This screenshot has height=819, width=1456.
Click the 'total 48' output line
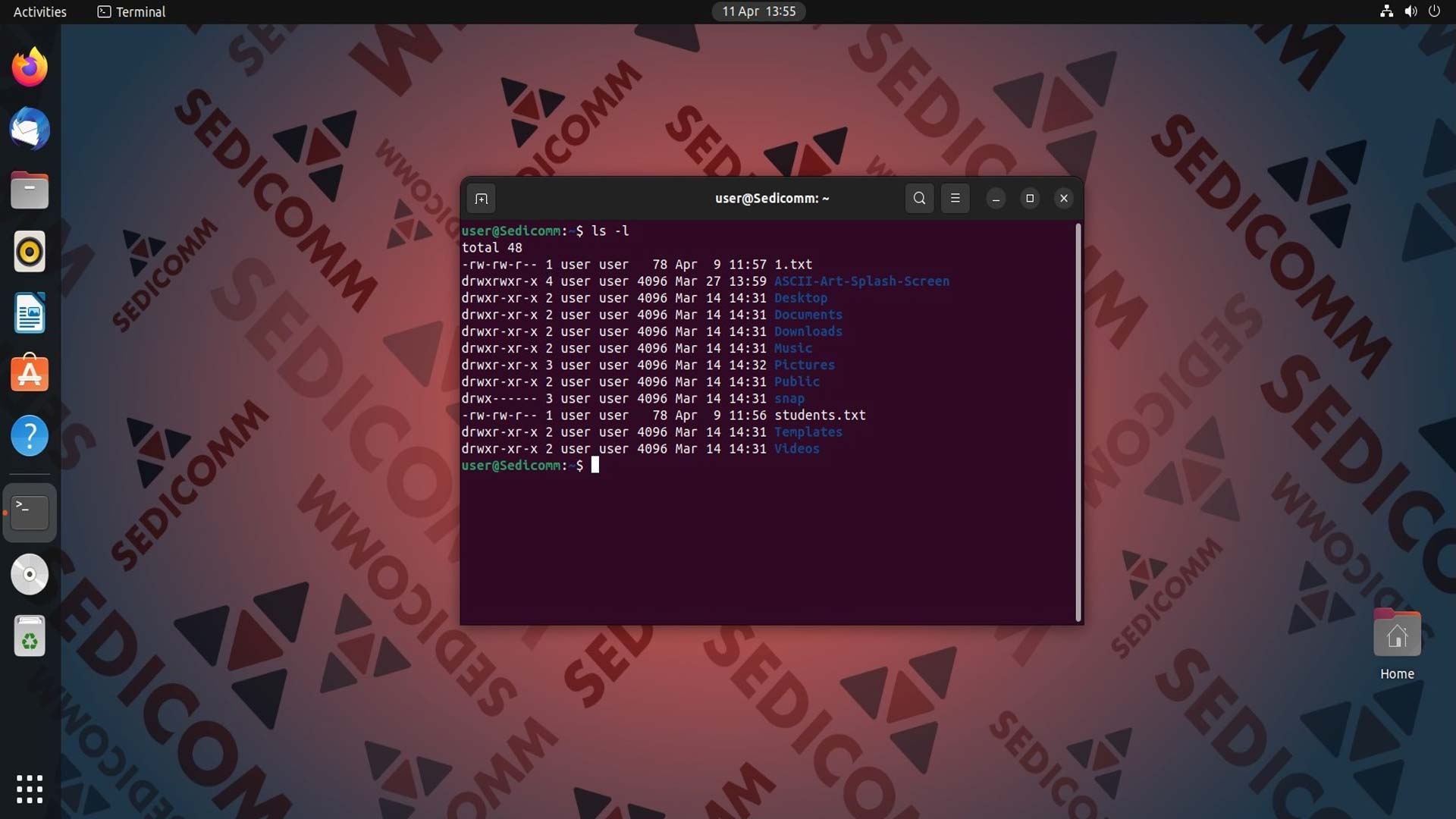[491, 248]
